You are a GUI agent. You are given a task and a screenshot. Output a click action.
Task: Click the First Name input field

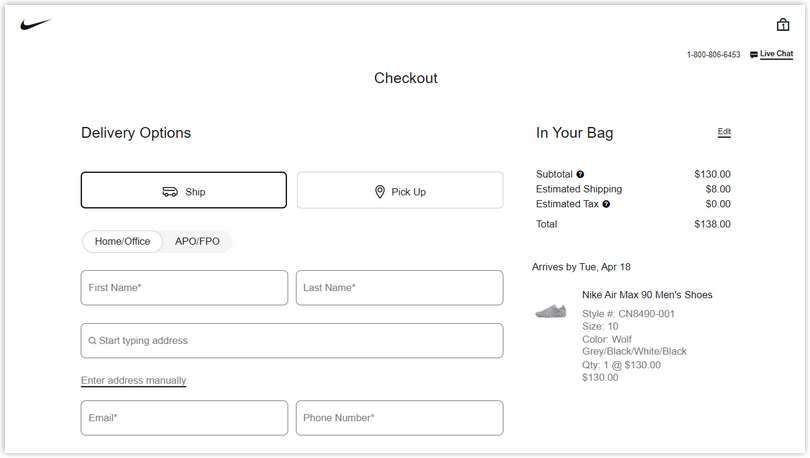(184, 288)
